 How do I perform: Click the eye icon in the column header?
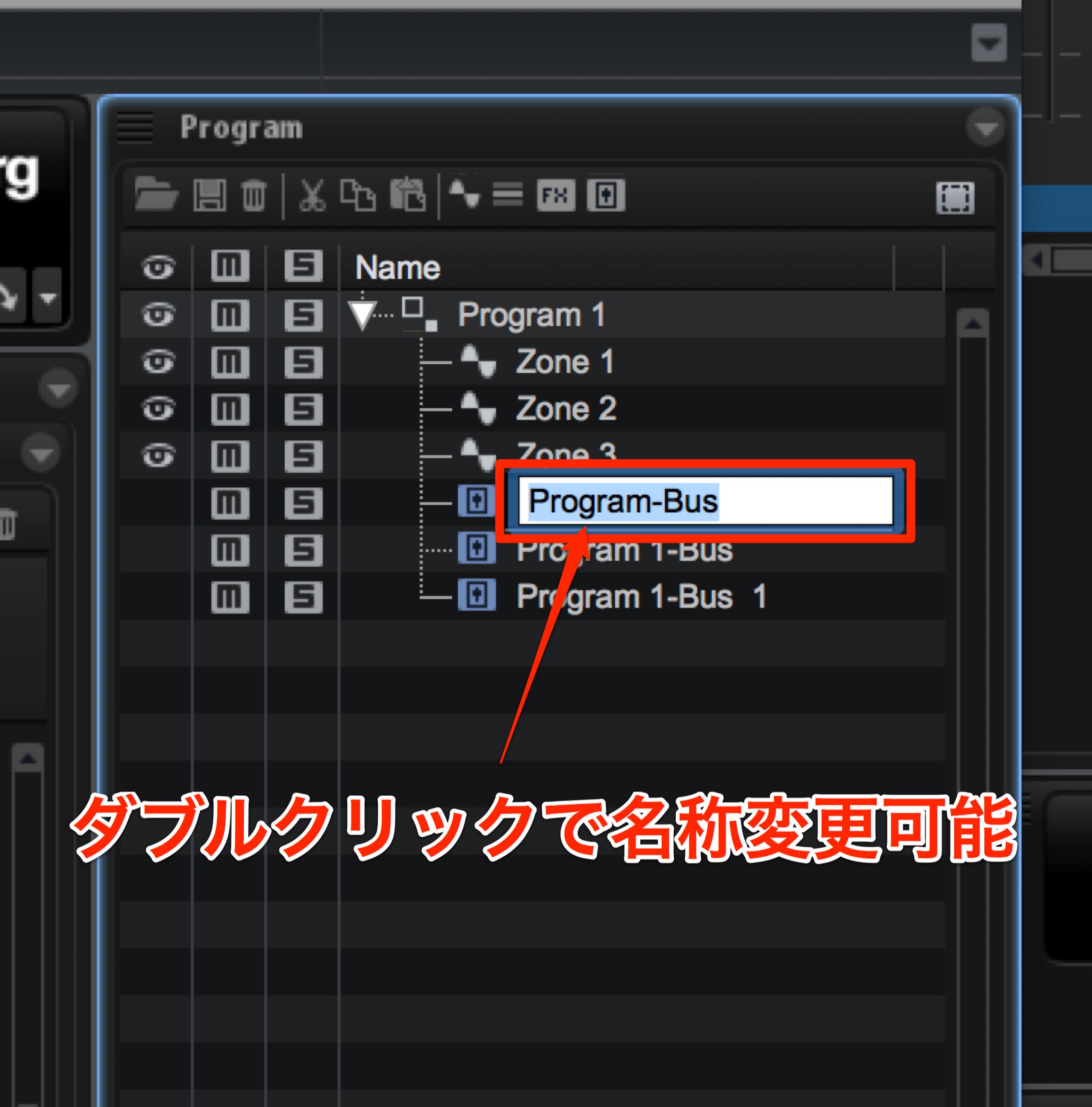tap(158, 267)
